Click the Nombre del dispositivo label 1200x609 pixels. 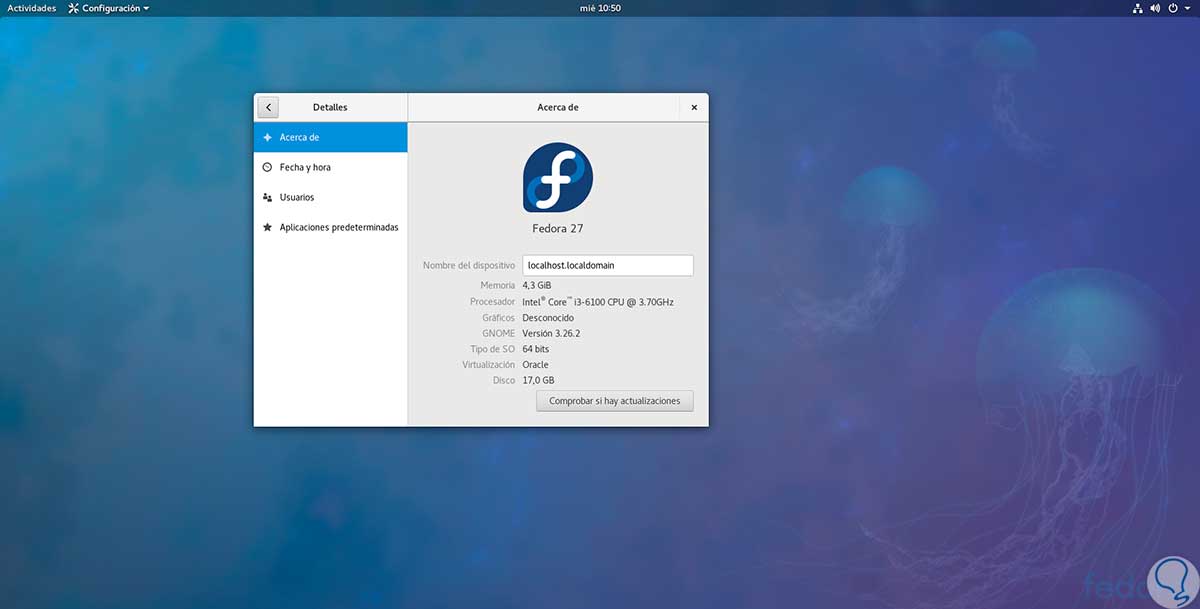[469, 265]
